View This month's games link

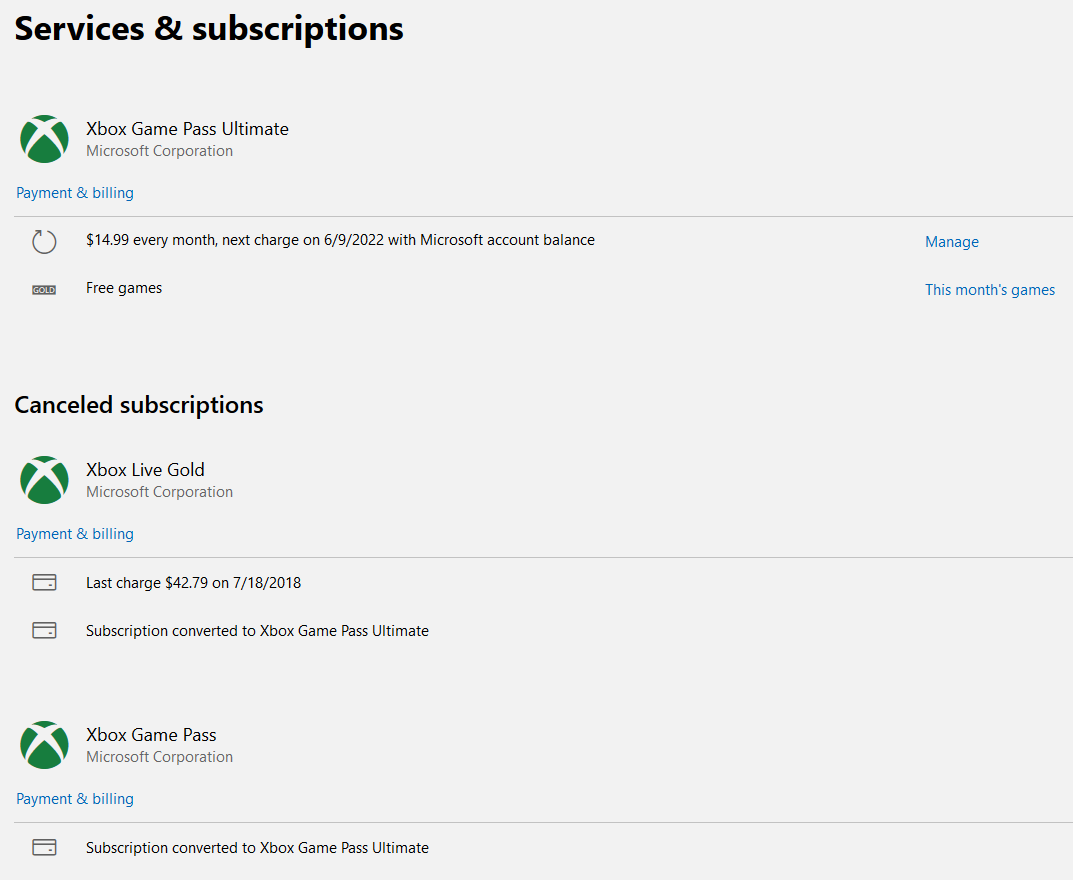coord(990,289)
